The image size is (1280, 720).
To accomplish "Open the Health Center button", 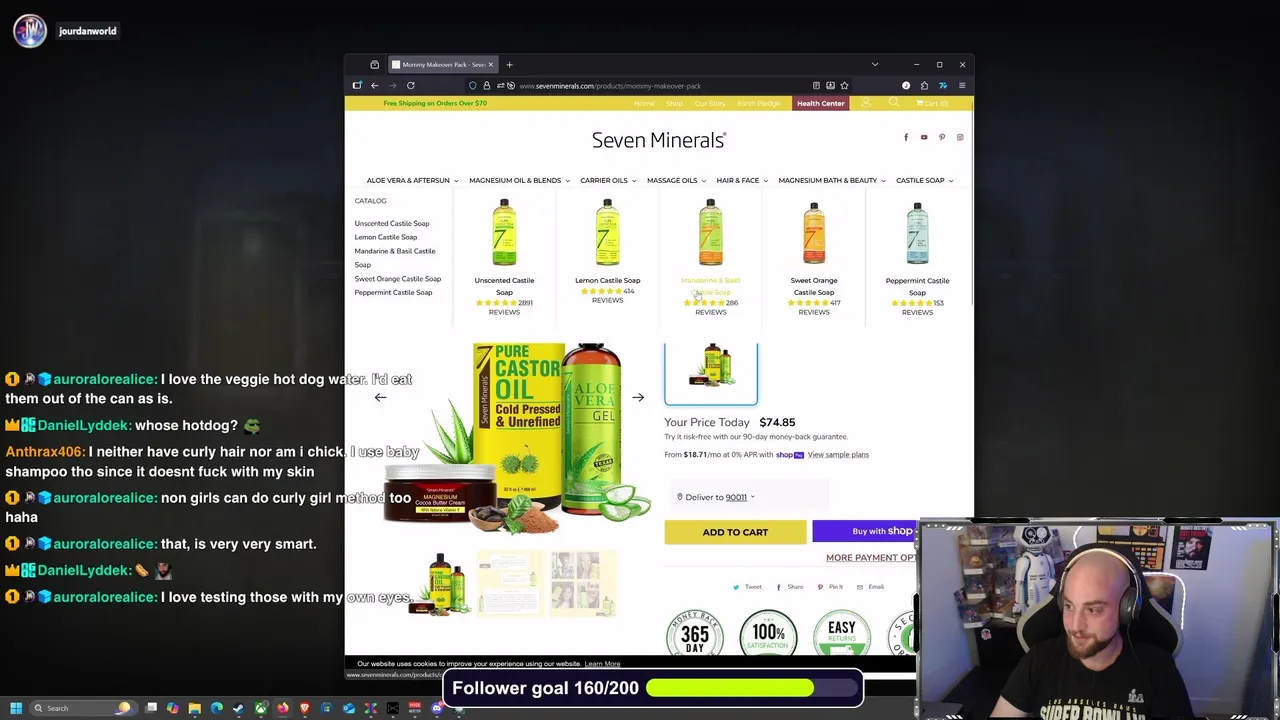I will tap(821, 103).
